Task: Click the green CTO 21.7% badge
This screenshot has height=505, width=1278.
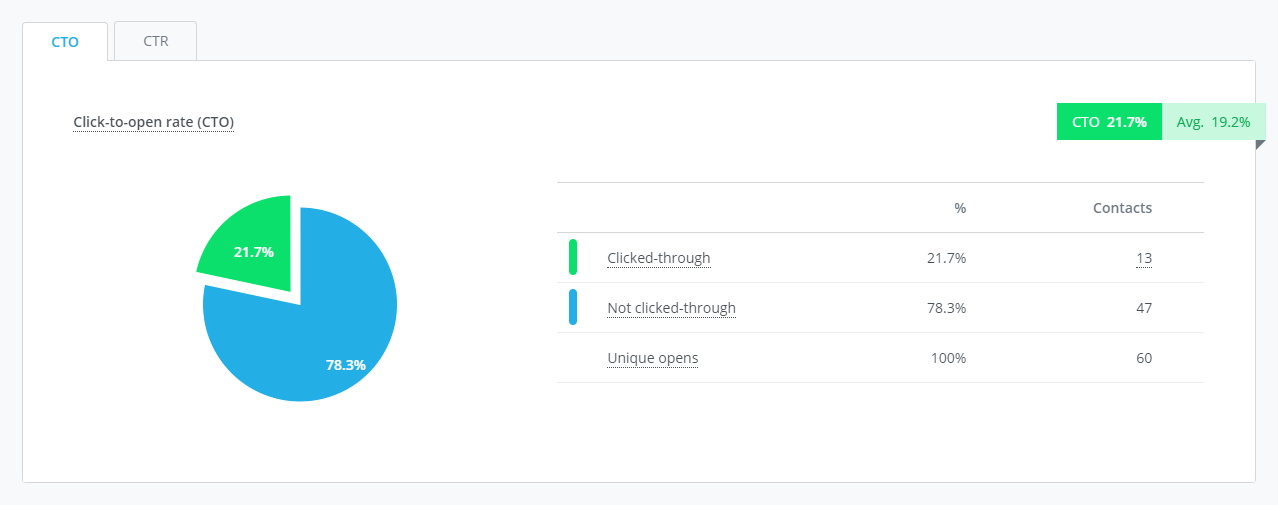Action: tap(1109, 122)
